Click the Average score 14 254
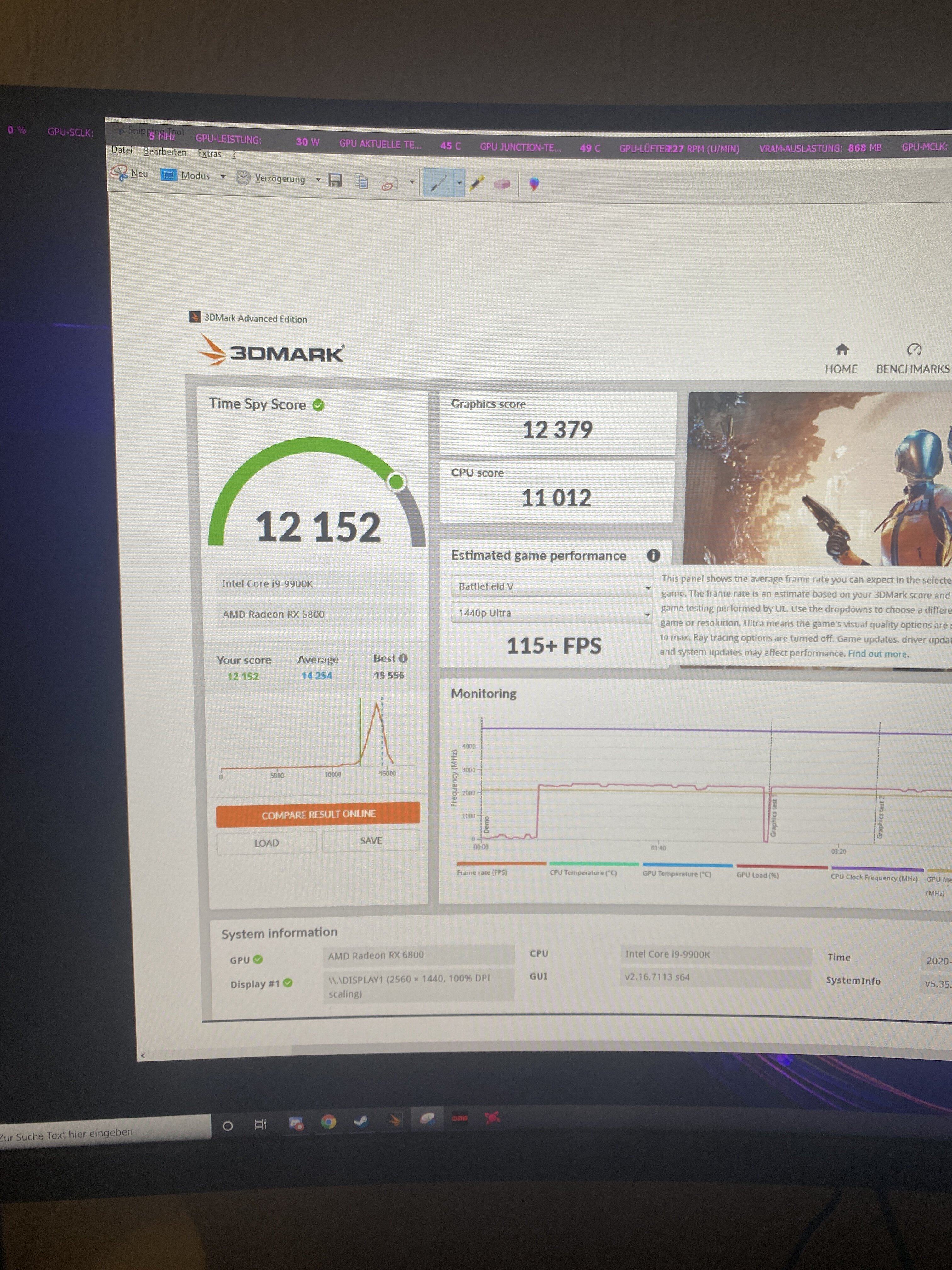The image size is (952, 1270). tap(317, 676)
